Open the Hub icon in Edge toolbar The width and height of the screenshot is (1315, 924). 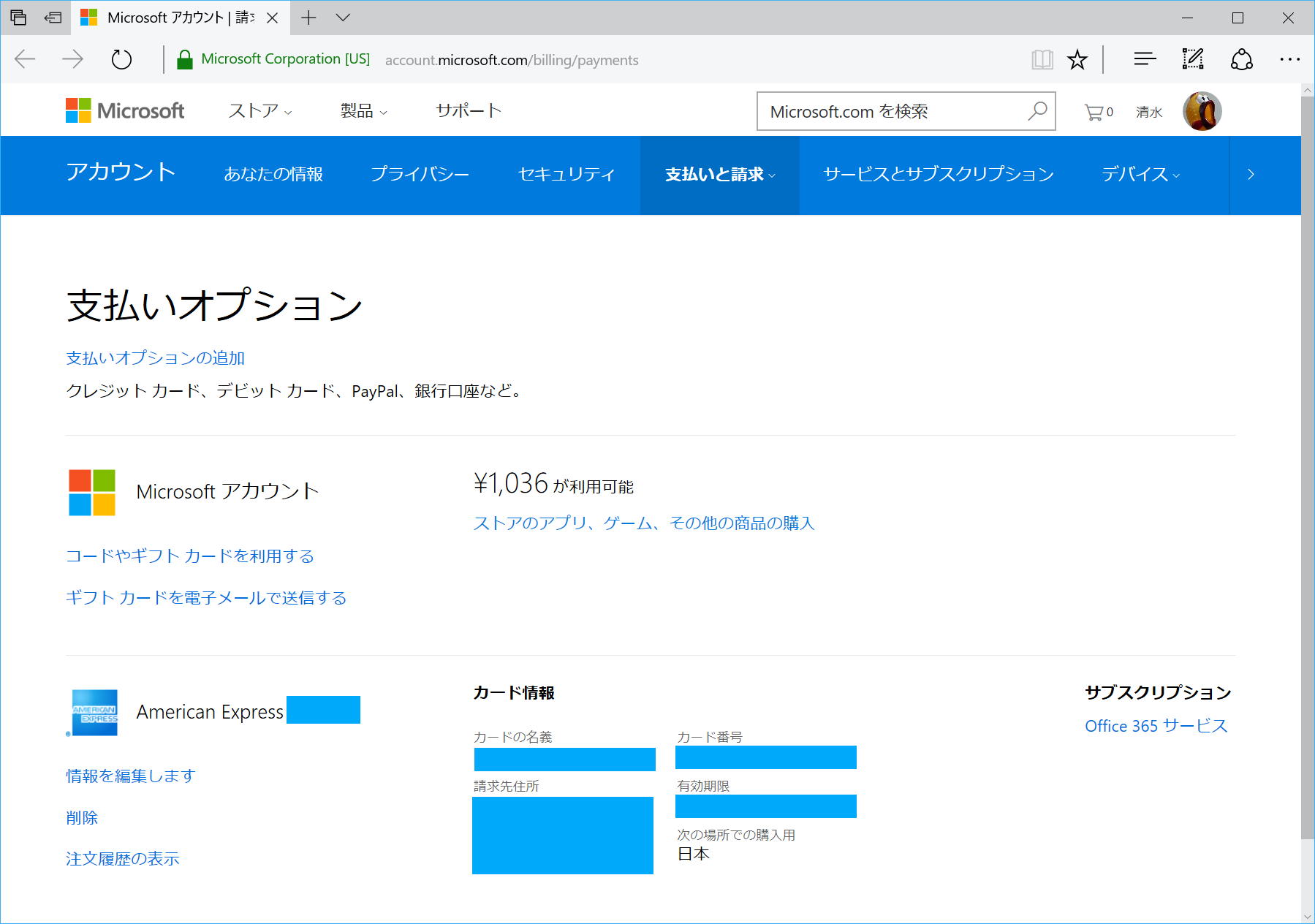tap(1145, 58)
